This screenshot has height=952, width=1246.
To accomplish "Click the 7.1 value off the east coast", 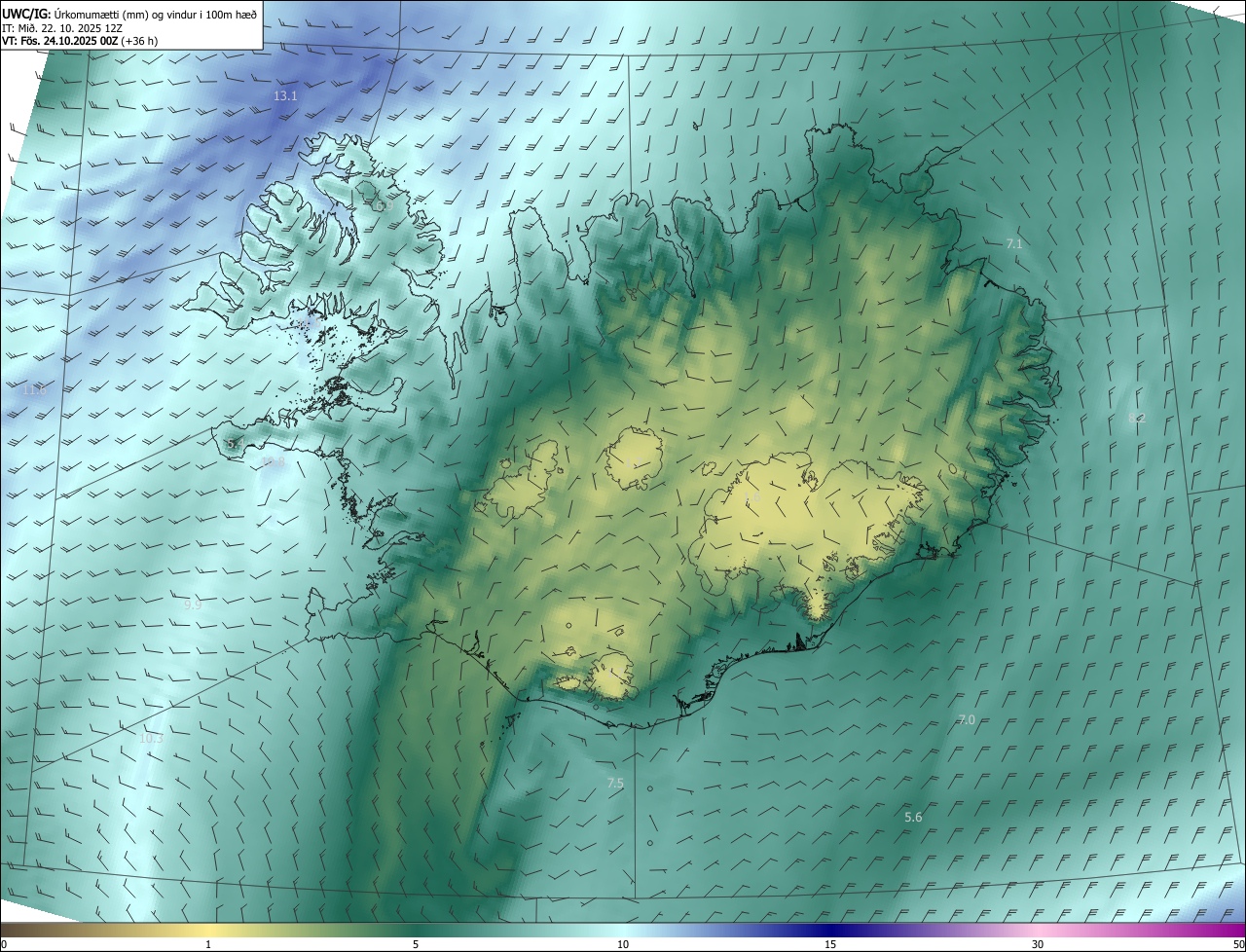I will (x=1014, y=243).
